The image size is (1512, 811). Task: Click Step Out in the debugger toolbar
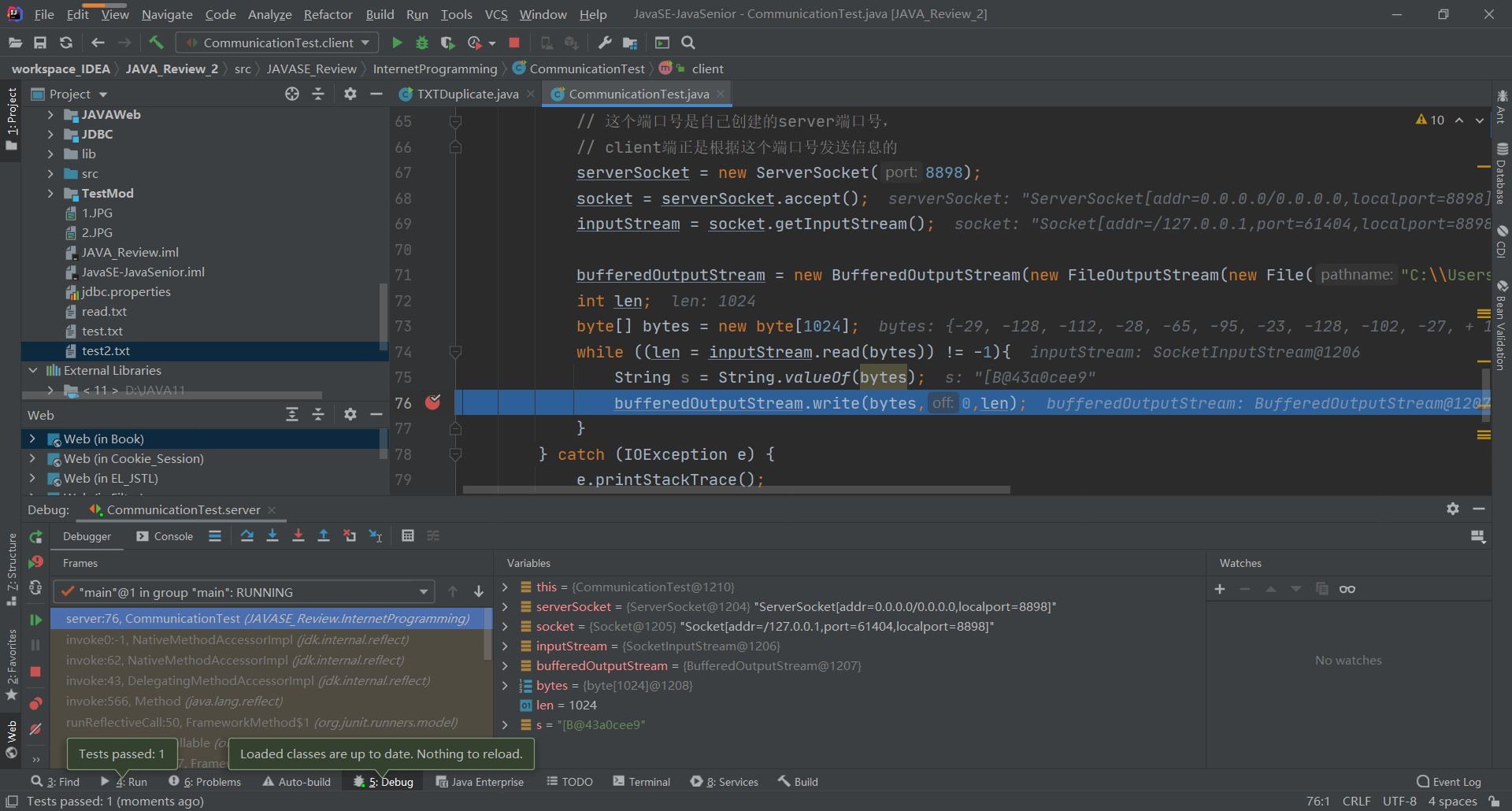[x=324, y=535]
